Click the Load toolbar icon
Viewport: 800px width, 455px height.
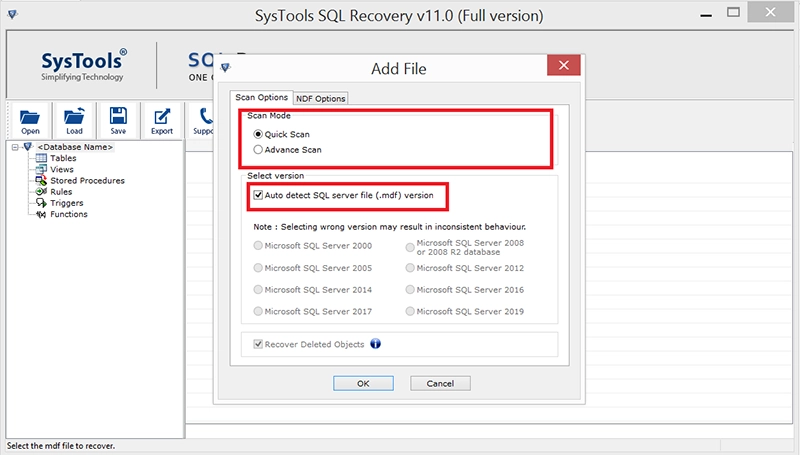click(x=74, y=117)
